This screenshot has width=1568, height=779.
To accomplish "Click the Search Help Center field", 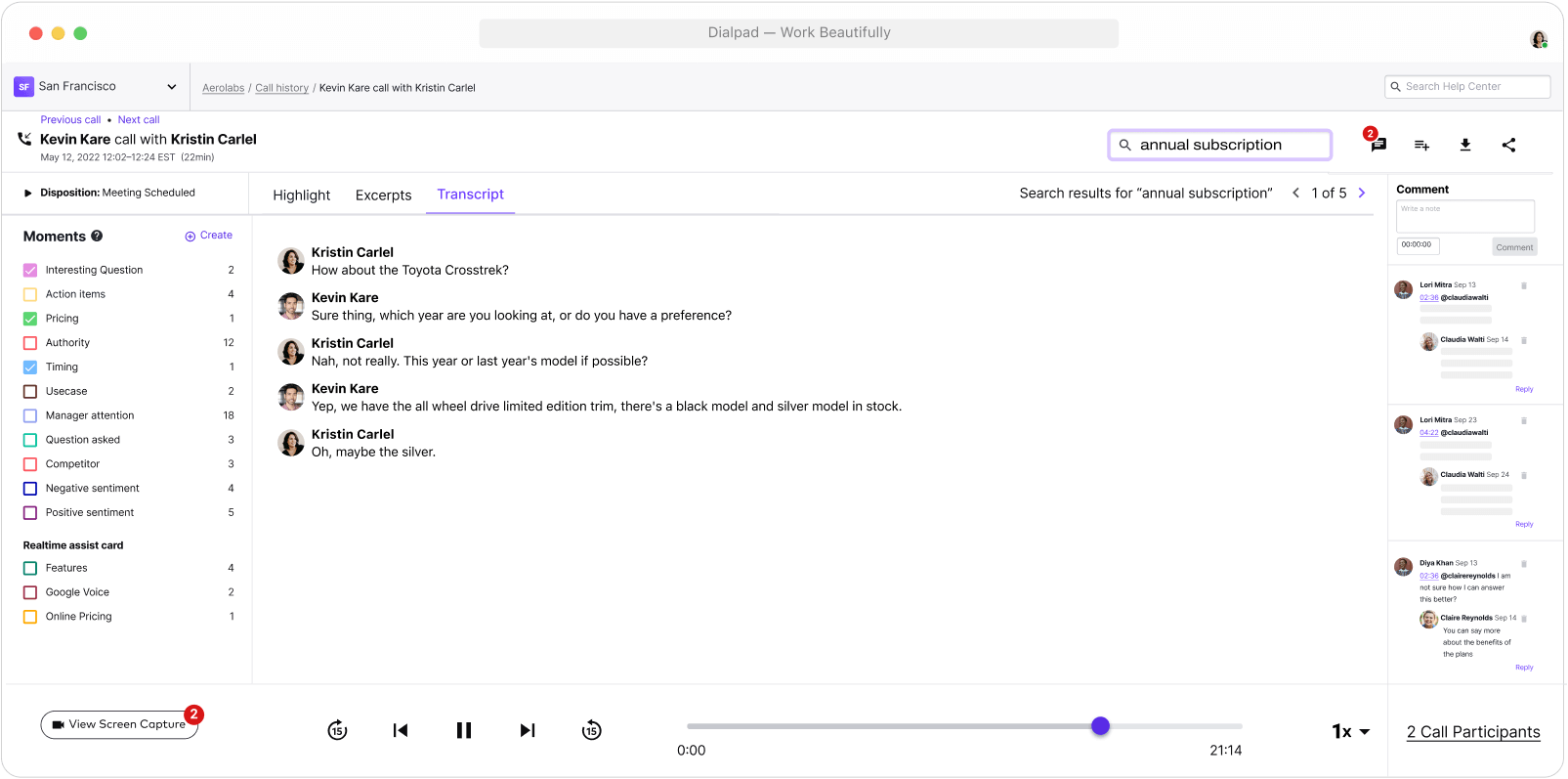I will pyautogui.click(x=1467, y=87).
